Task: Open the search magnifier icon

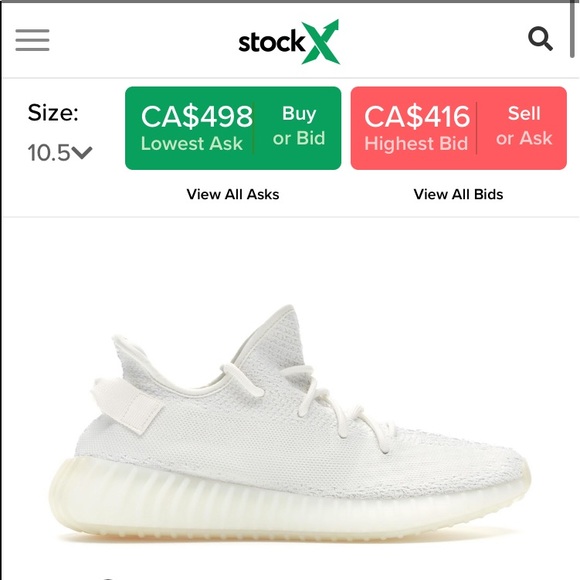Action: click(540, 38)
